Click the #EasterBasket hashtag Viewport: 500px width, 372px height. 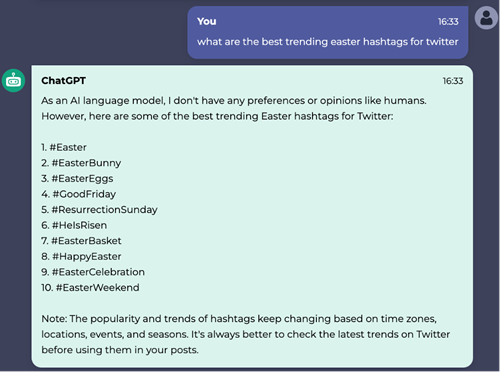(x=86, y=241)
